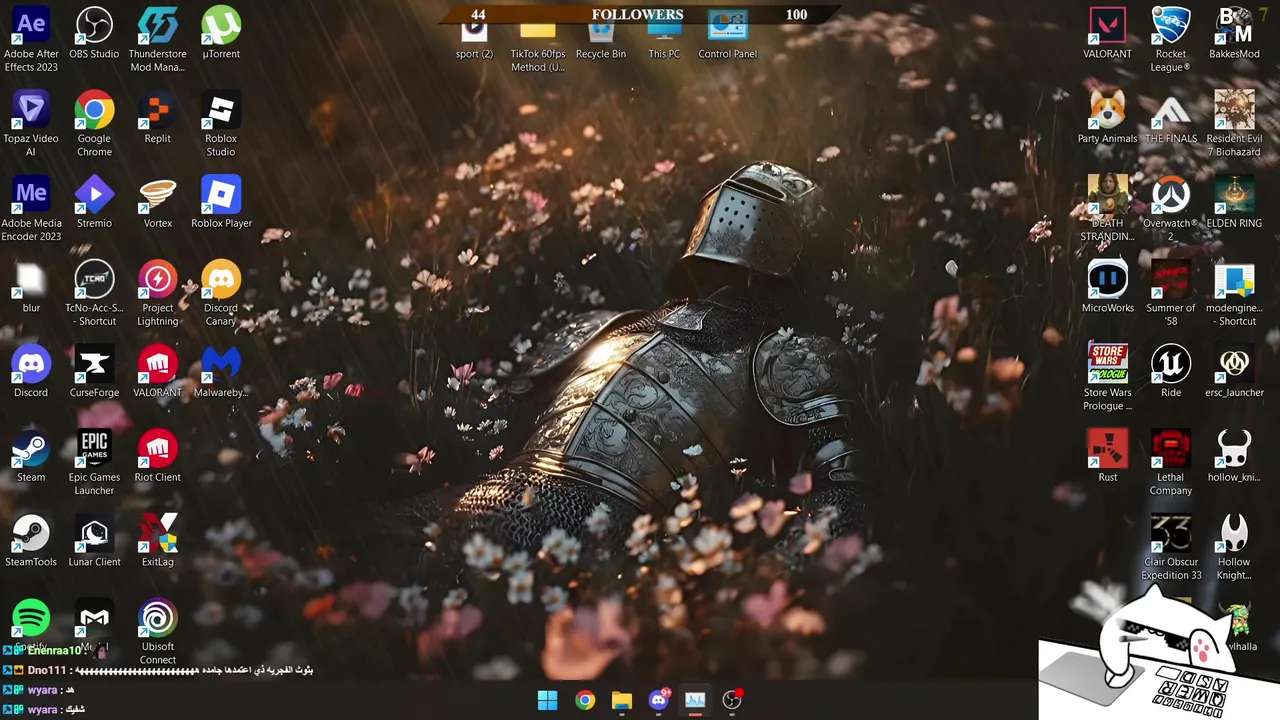Select the Google Chrome desktop shortcut

[x=94, y=124]
